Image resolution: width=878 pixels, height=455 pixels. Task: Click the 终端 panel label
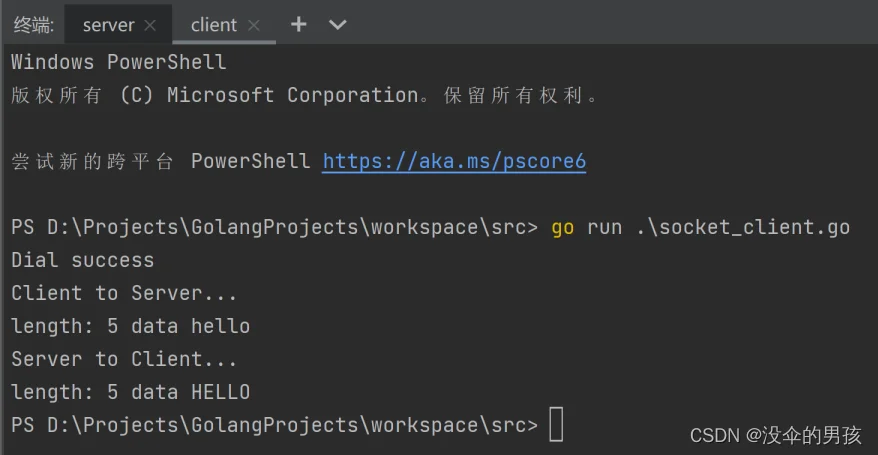34,25
